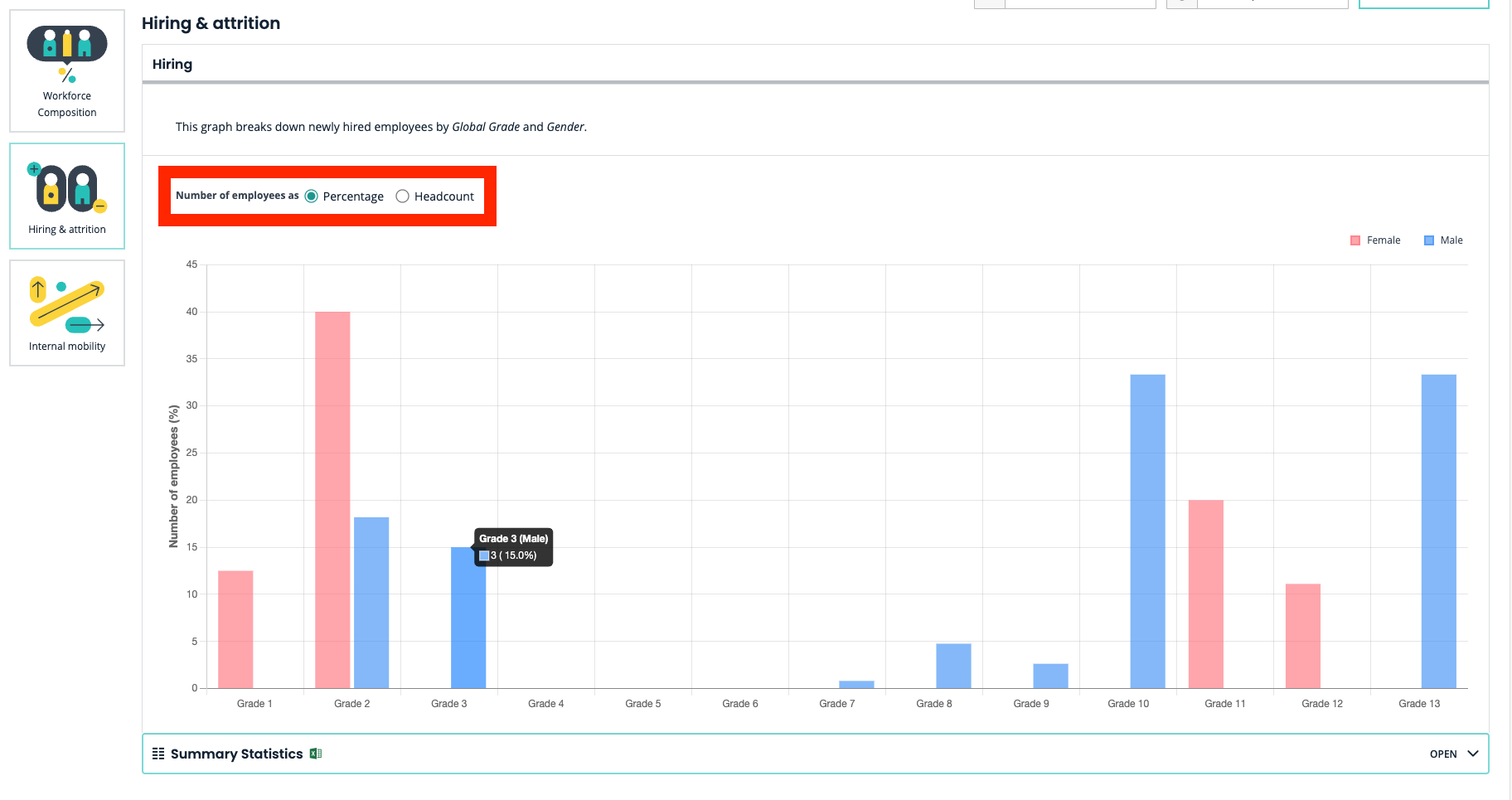Expand Summary Statistics with the chevron arrow
This screenshot has height=800, width=1512.
[1473, 754]
